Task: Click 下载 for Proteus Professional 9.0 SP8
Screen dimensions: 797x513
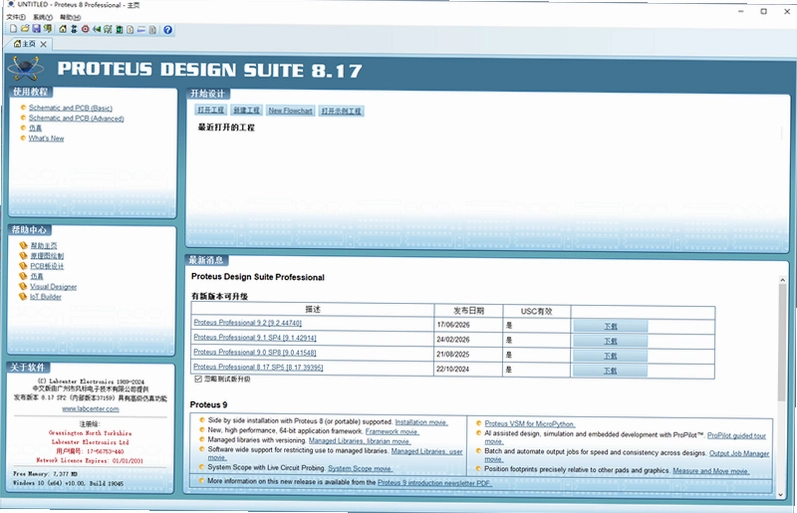Action: pos(610,356)
